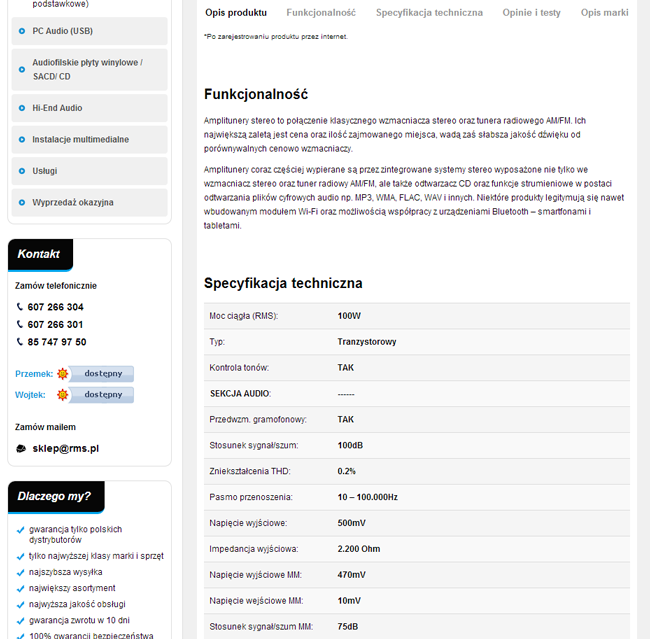The image size is (650, 639).
Task: Click phone number 607 266 304
Action: click(56, 307)
